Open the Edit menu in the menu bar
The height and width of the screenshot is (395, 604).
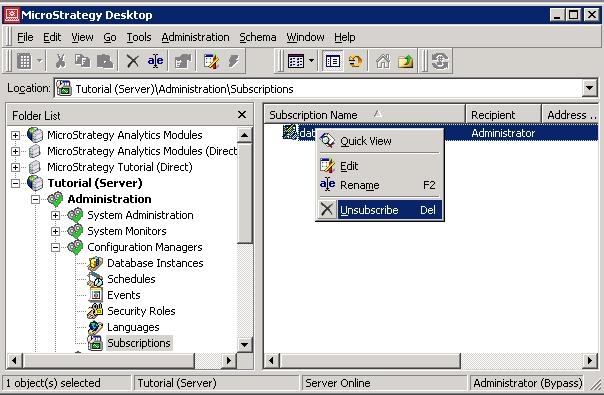tap(52, 37)
